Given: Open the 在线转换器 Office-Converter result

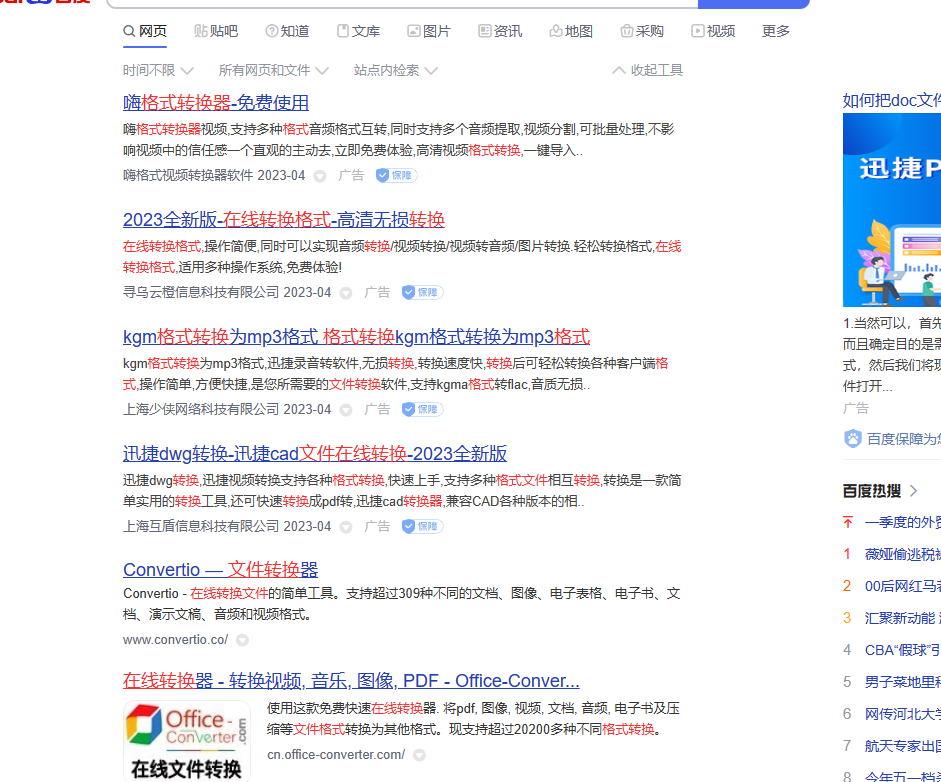Looking at the screenshot, I should [x=351, y=681].
